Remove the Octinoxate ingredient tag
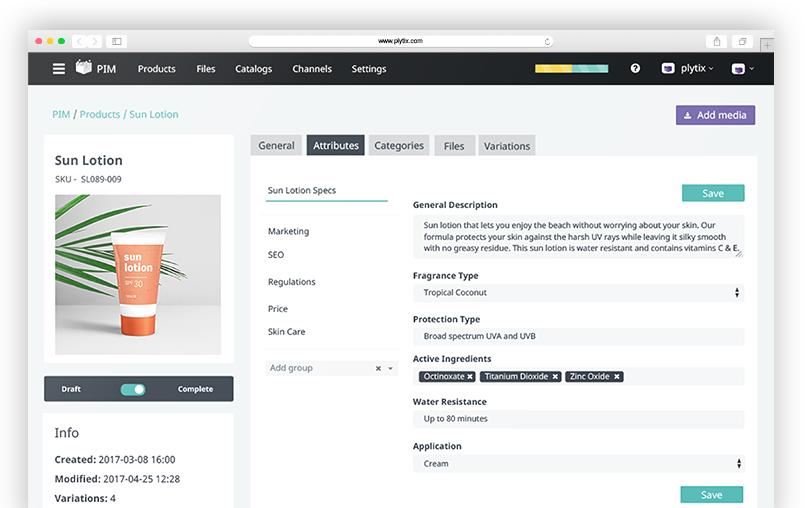The width and height of the screenshot is (805, 508). pyautogui.click(x=470, y=377)
